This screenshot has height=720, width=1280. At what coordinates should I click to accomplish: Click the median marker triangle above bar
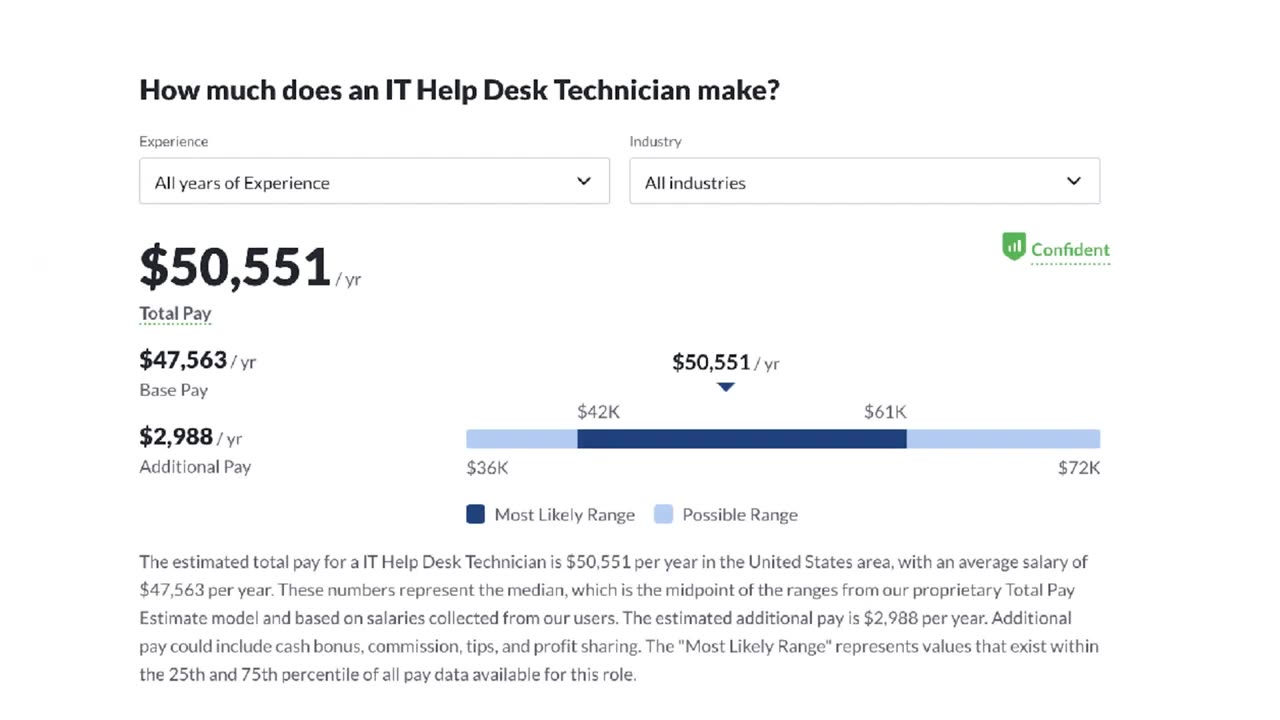[x=726, y=387]
